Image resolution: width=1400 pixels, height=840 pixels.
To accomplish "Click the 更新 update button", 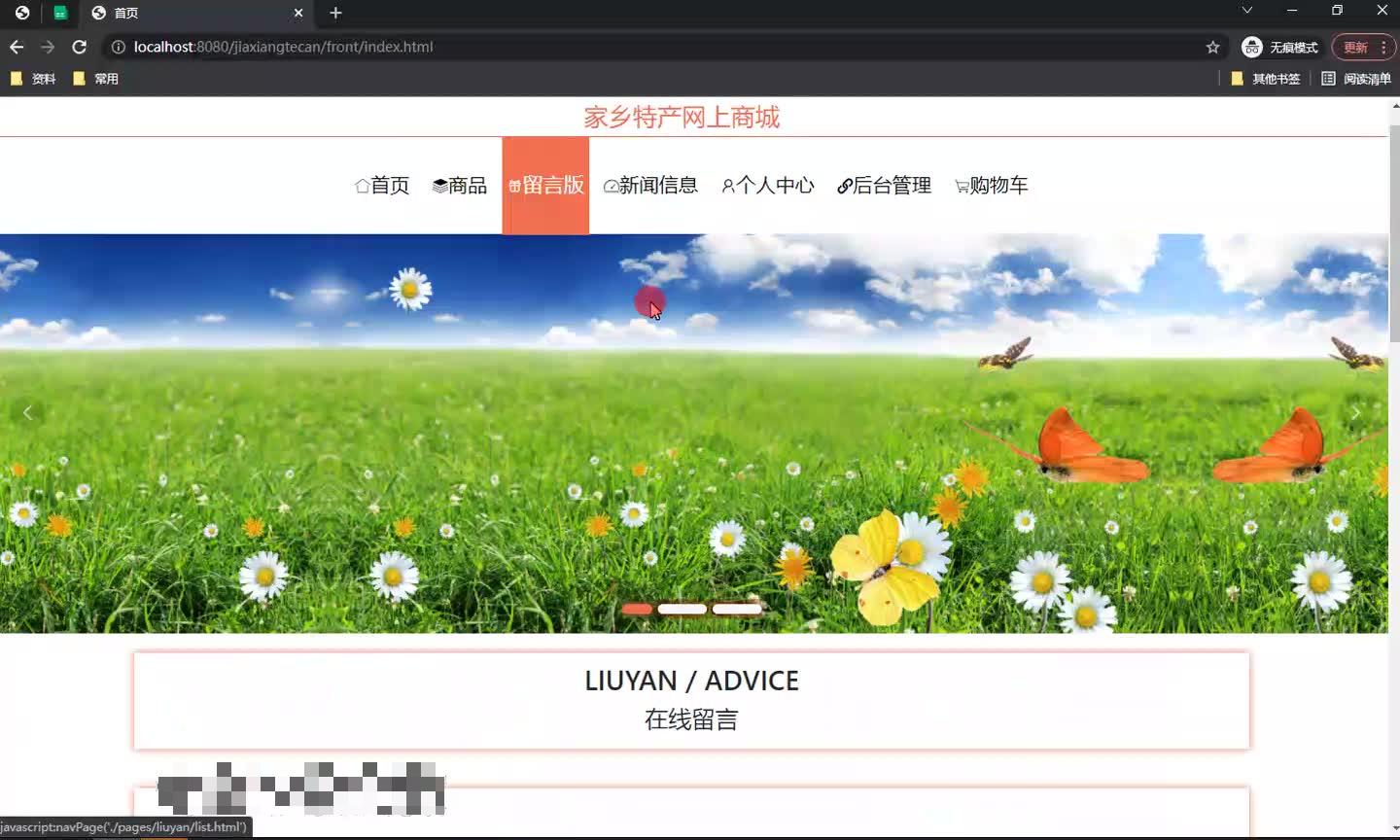I will pos(1357,47).
